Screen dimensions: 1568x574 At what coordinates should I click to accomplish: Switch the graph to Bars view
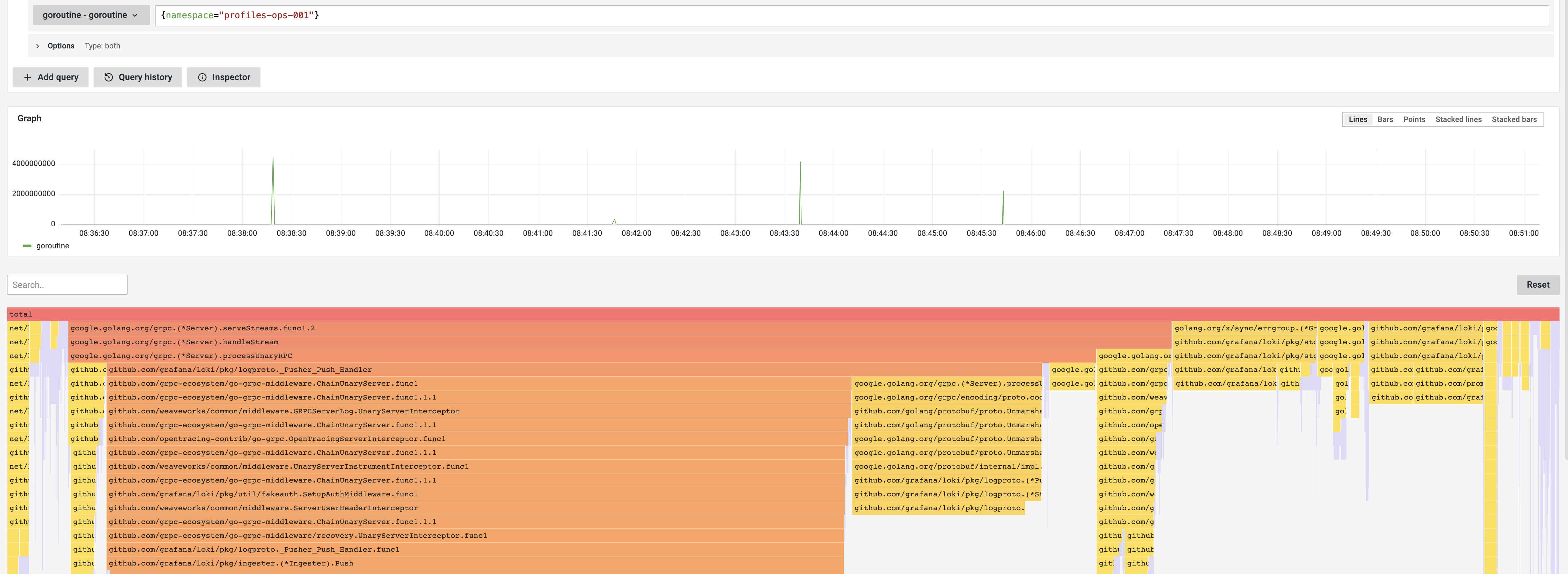click(1385, 119)
